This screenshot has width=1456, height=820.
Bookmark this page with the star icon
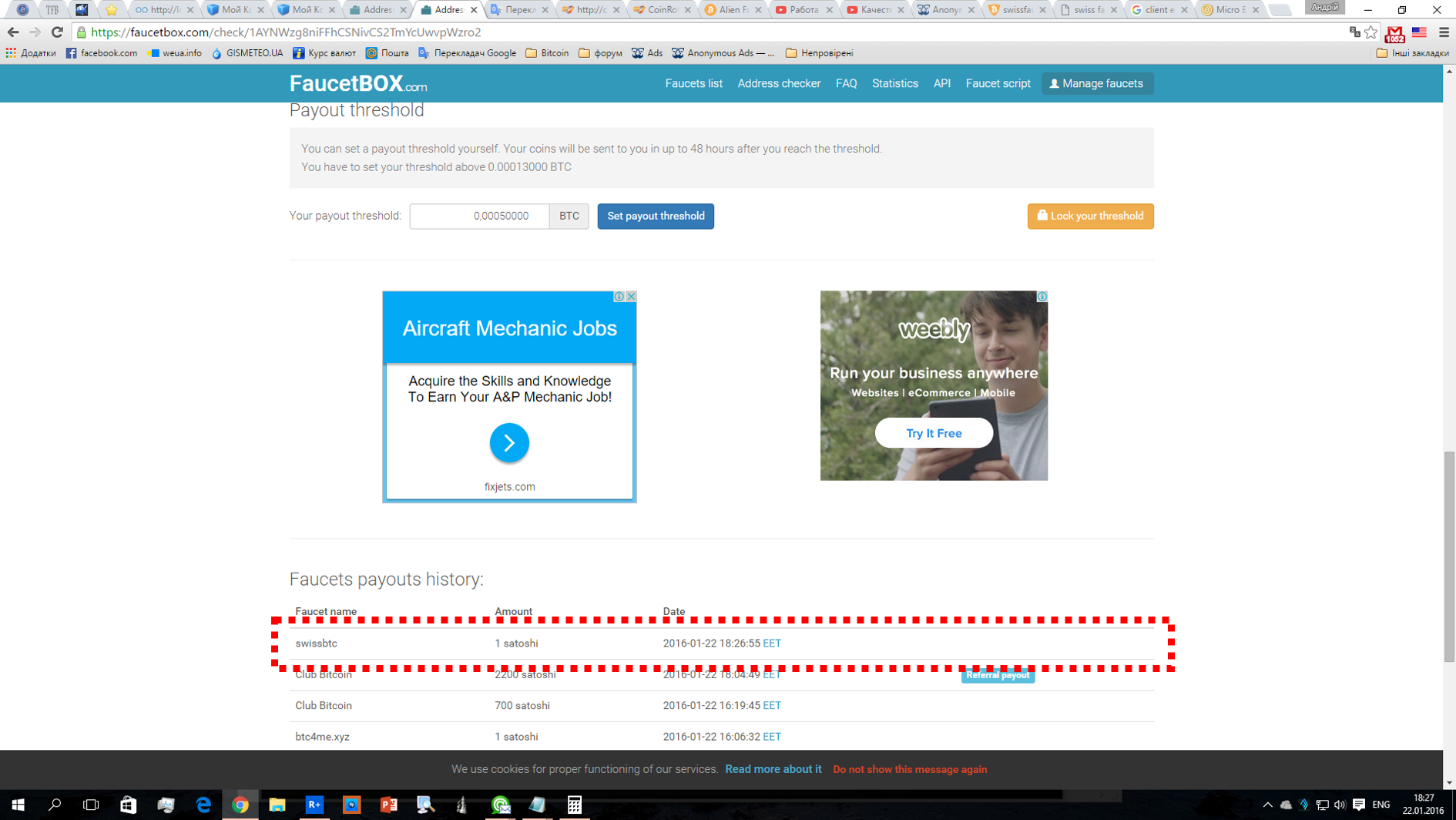click(1371, 32)
